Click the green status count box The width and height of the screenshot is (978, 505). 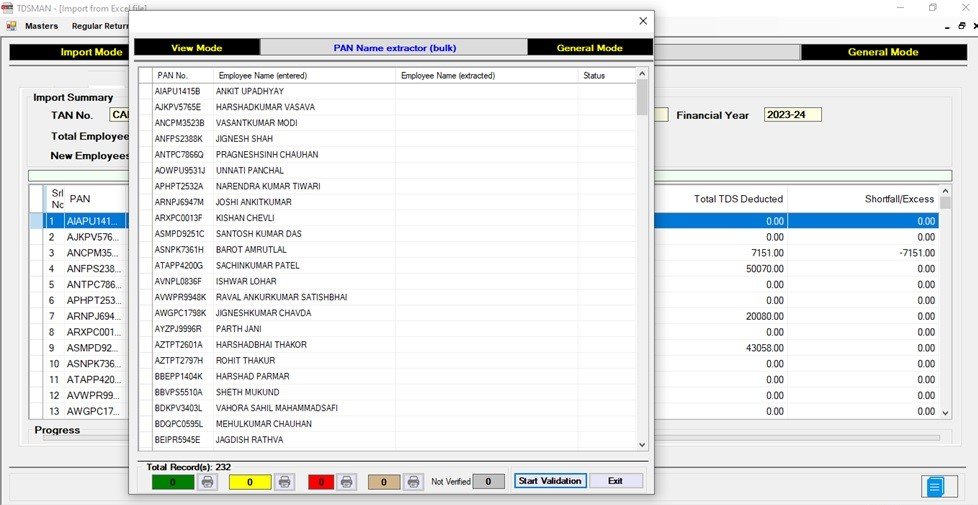(173, 482)
